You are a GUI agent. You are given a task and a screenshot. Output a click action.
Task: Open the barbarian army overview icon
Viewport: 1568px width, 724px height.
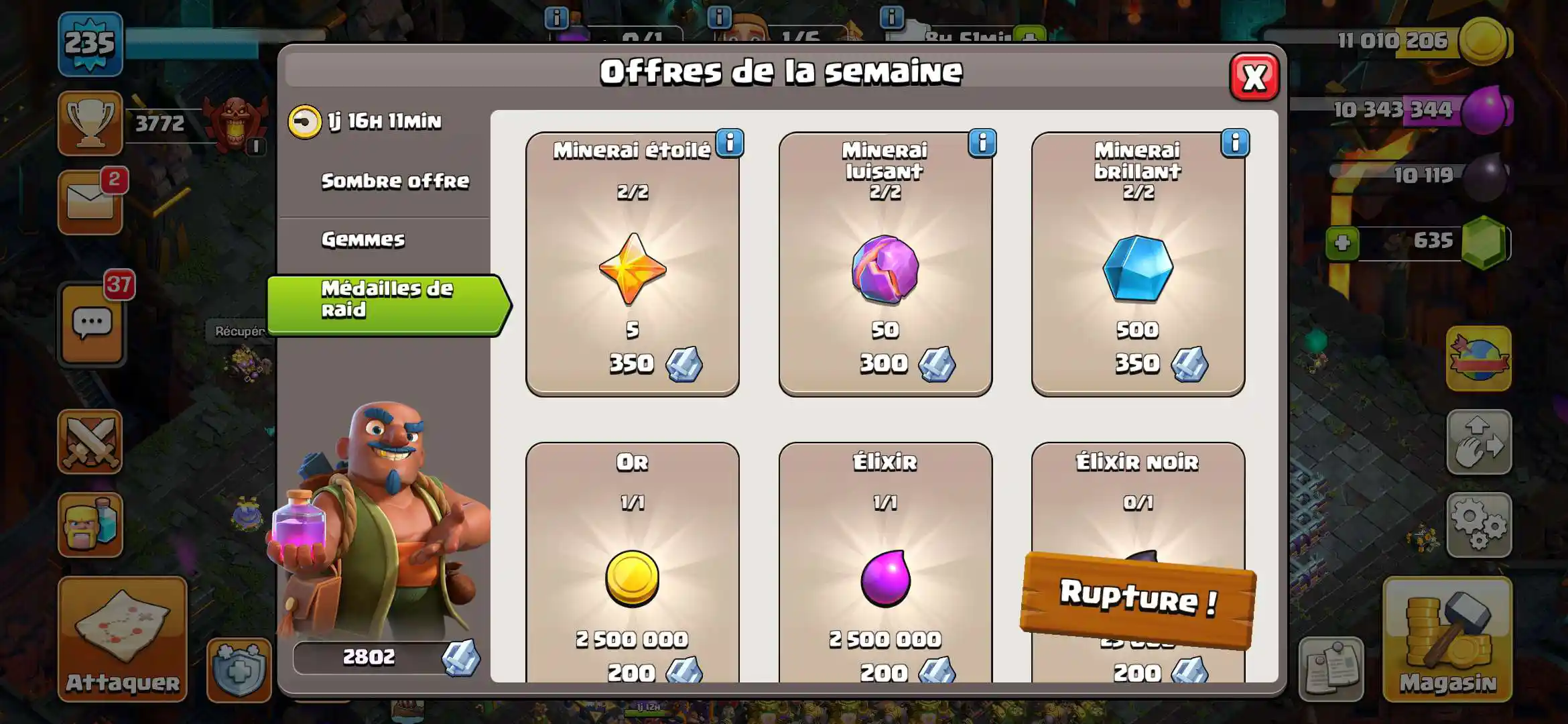(90, 525)
